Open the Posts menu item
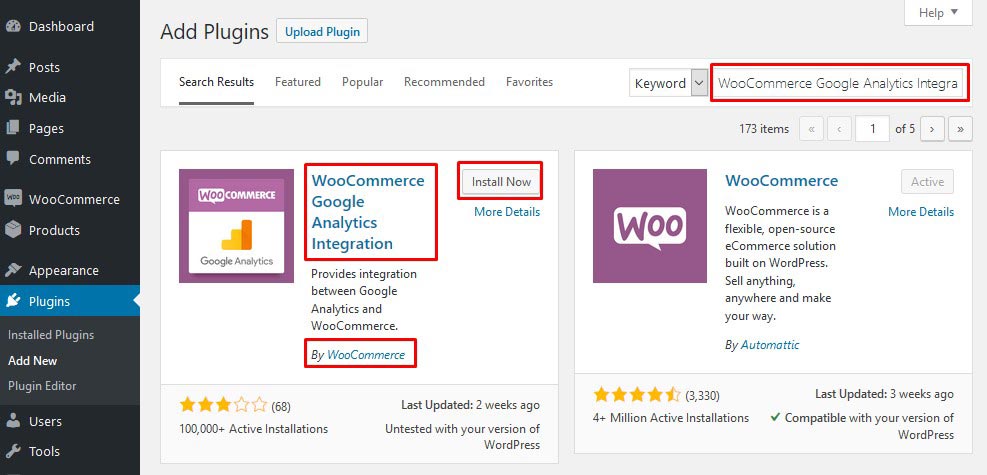Viewport: 987px width, 475px height. pos(70,67)
